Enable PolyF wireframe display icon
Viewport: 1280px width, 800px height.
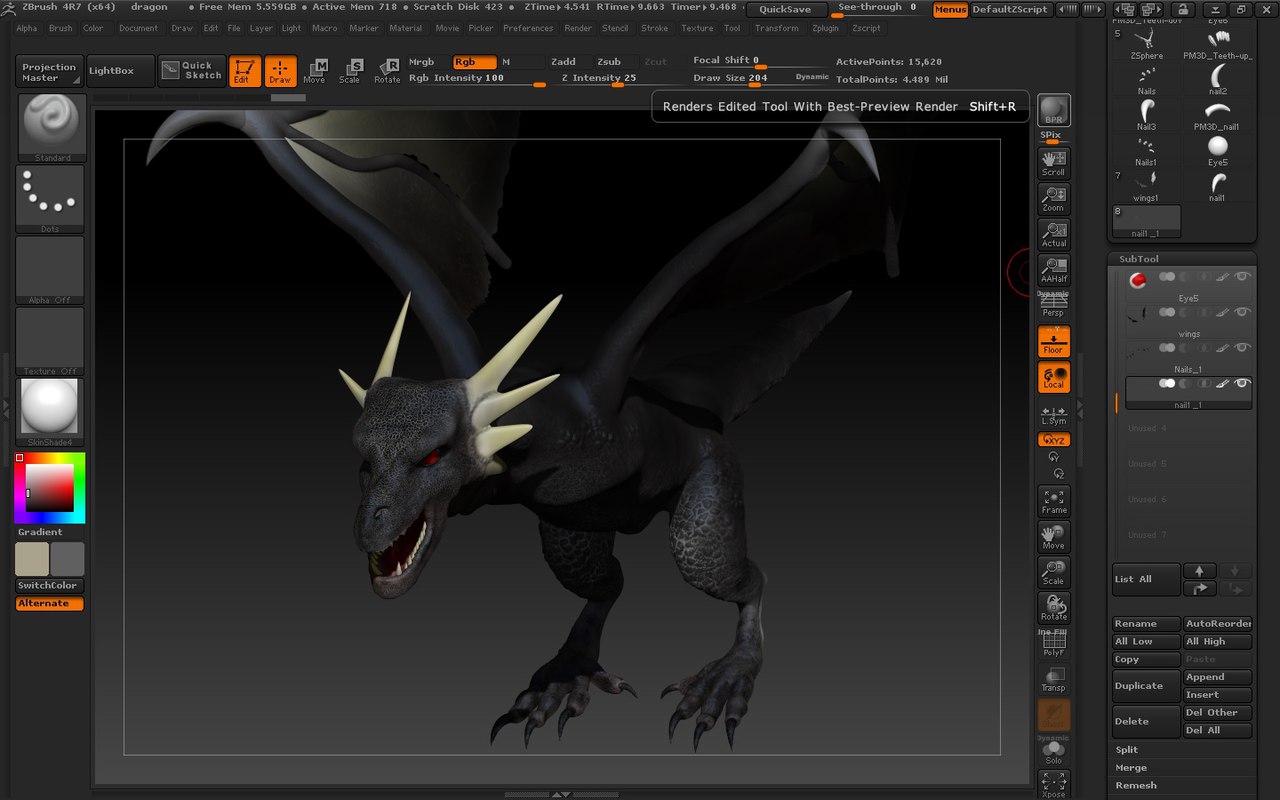coord(1053,643)
